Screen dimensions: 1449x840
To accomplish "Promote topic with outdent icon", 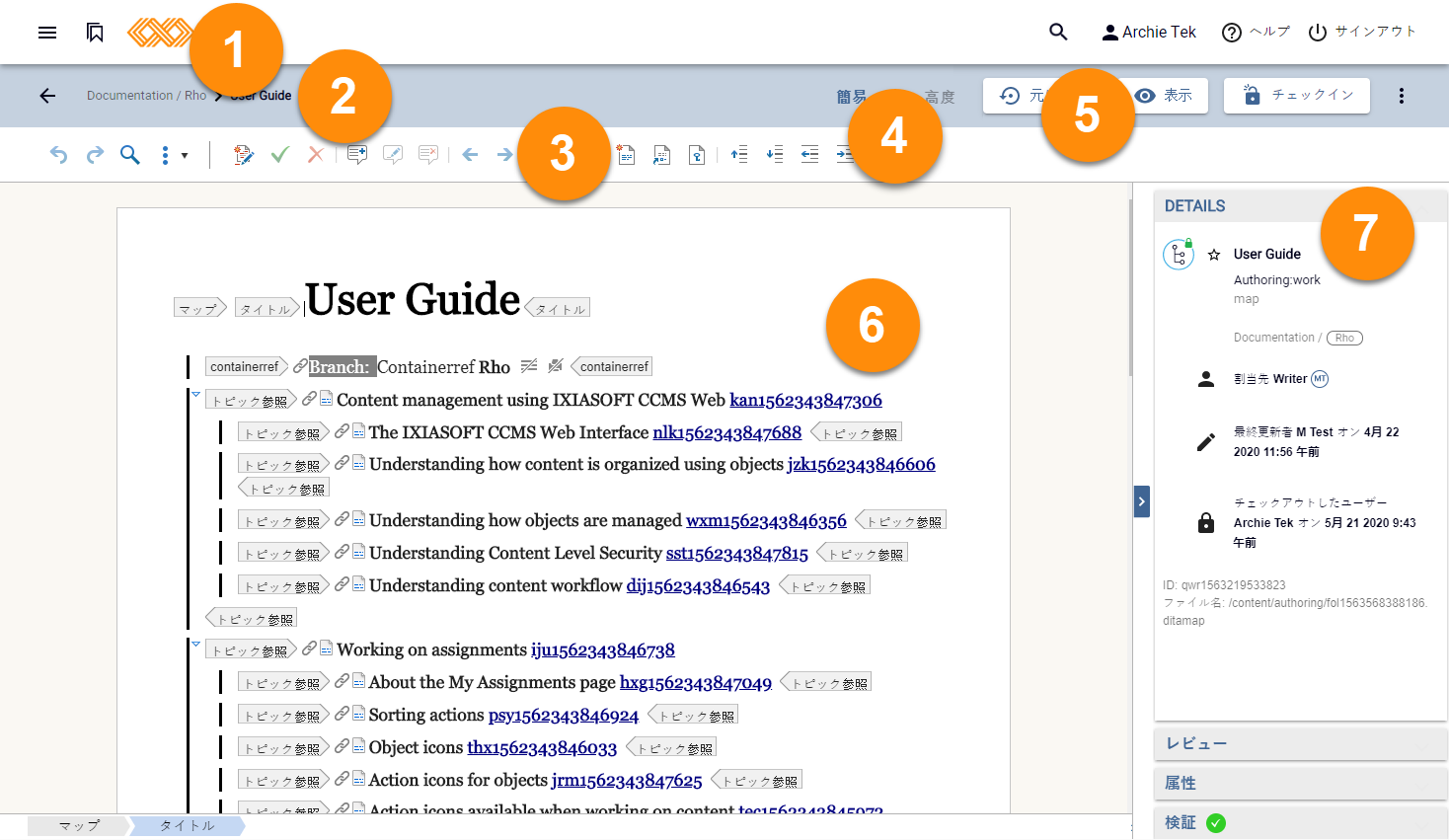I will click(809, 155).
